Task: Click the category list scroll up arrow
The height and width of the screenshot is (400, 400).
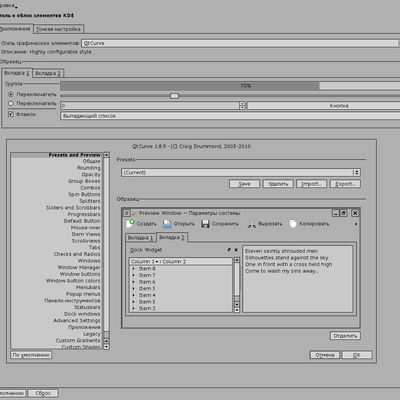Action: tap(106, 155)
